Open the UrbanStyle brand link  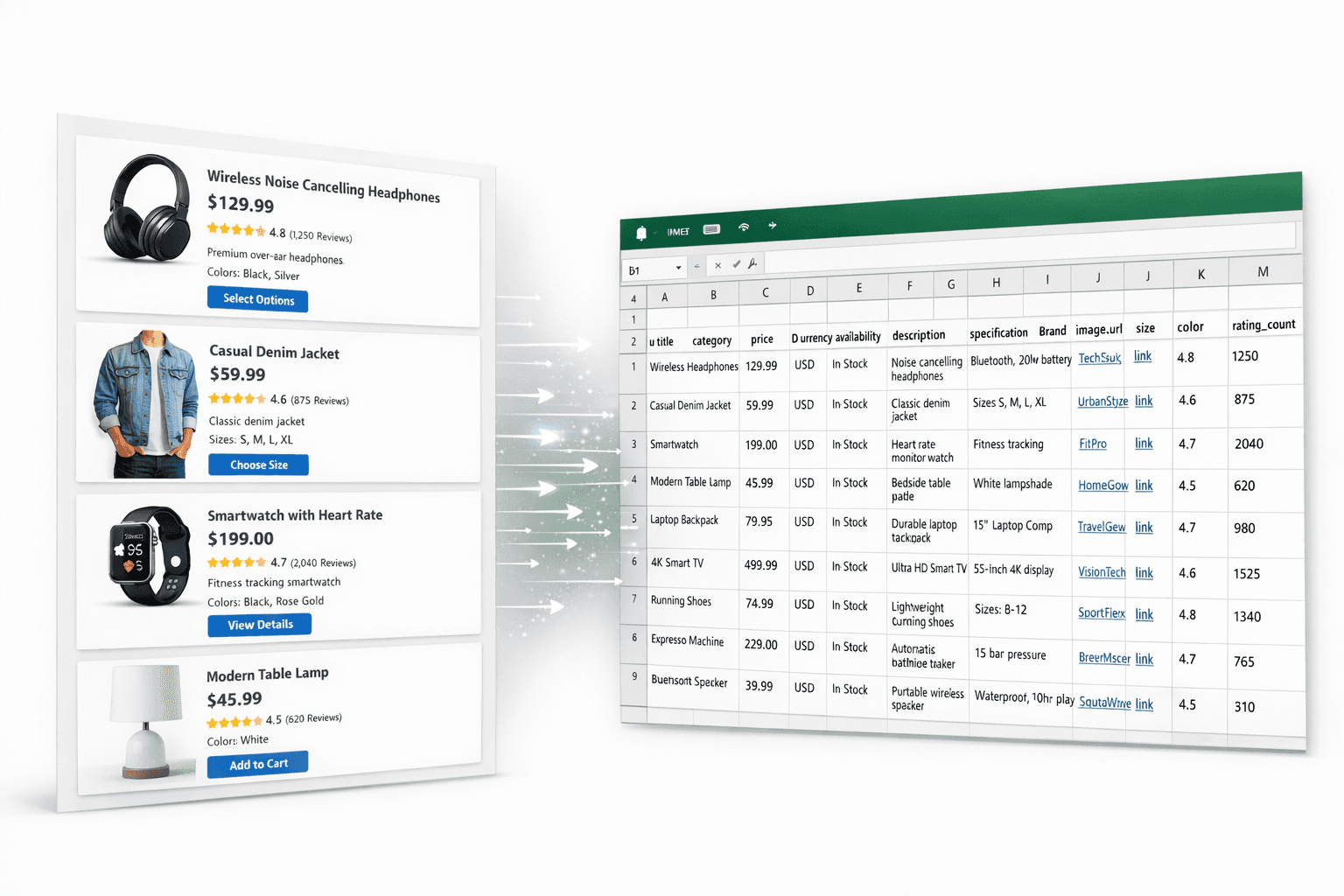(1102, 402)
